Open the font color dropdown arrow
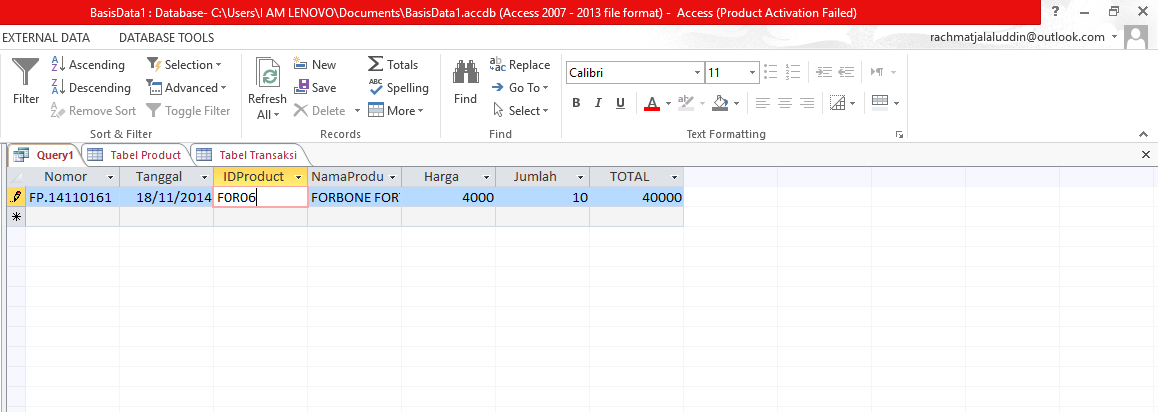 [668, 103]
